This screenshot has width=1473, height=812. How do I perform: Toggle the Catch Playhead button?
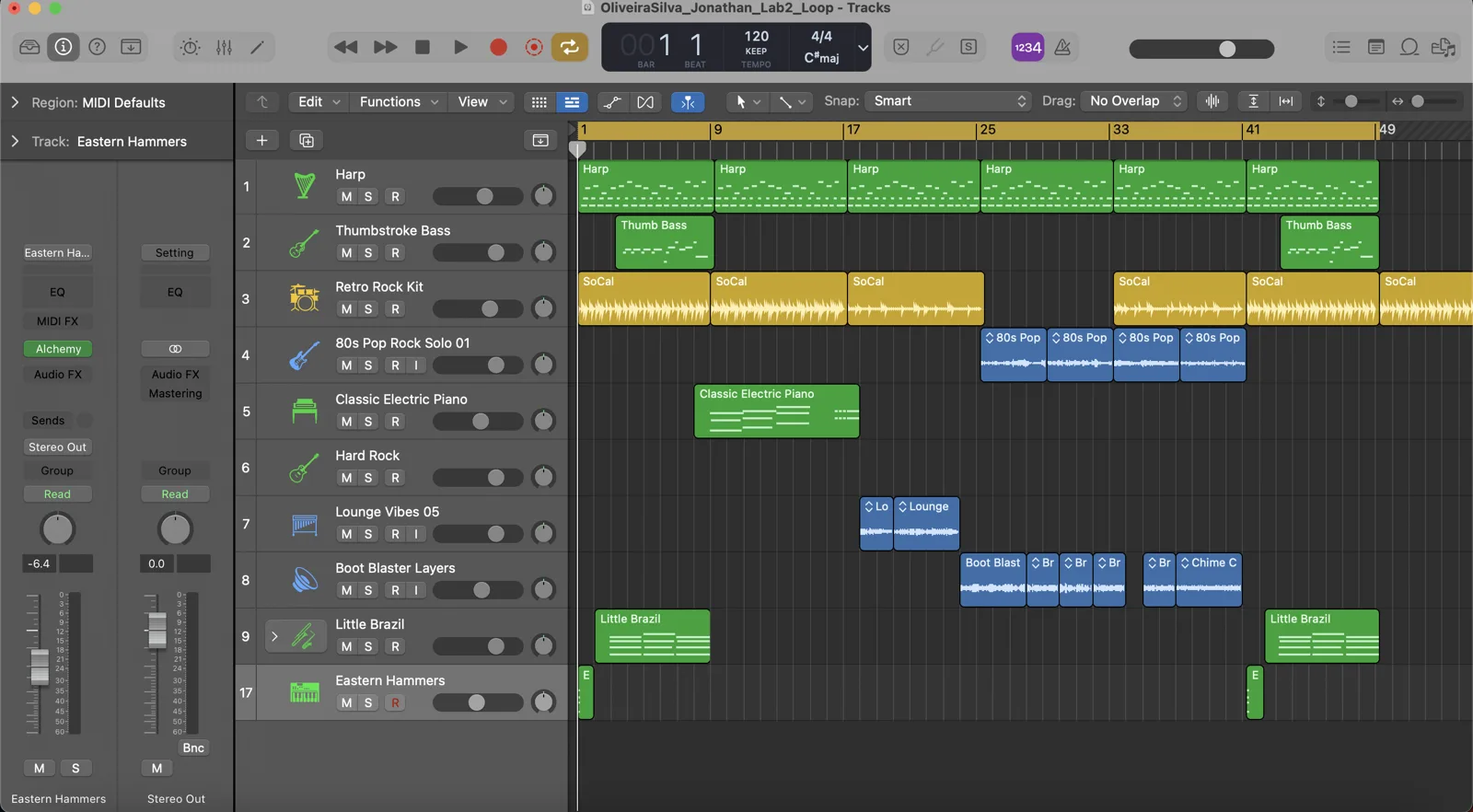point(688,102)
